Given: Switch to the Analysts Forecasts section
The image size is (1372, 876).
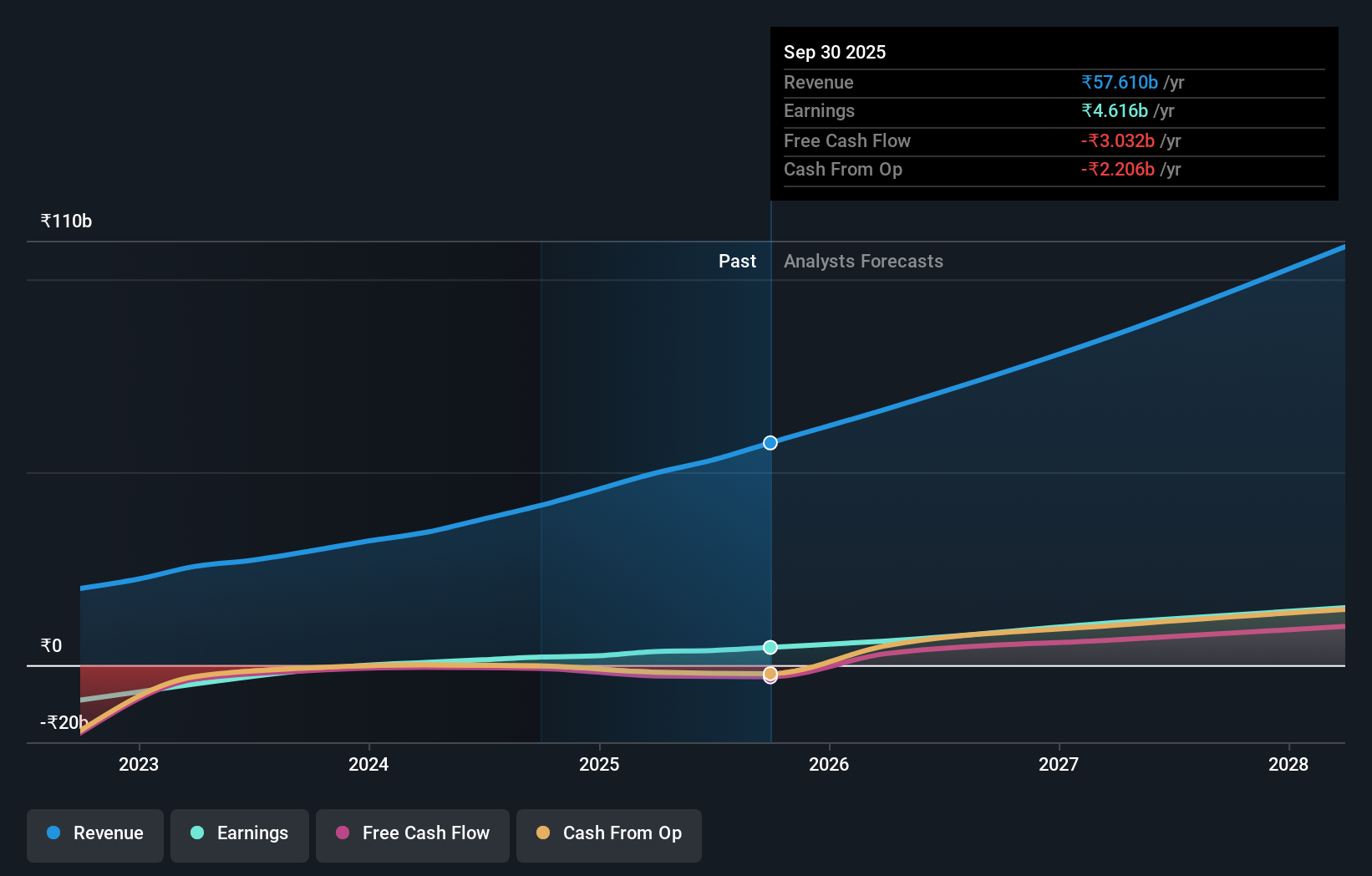Looking at the screenshot, I should [x=863, y=261].
